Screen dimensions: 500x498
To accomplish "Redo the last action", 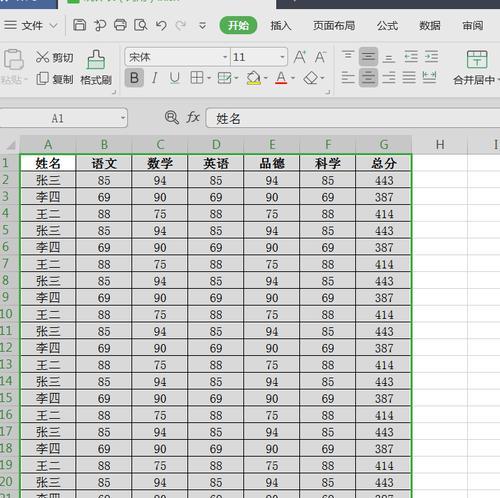I will 181,25.
